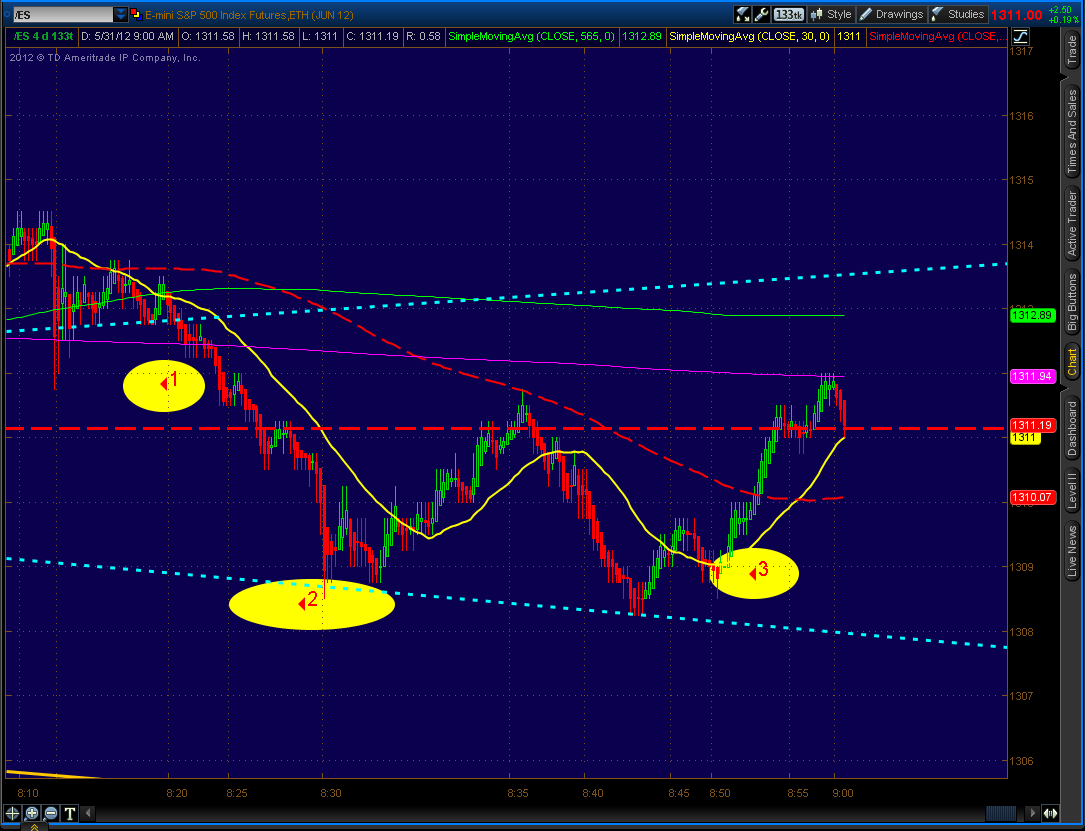Click the 8:30 time axis label
This screenshot has height=831, width=1085.
pos(331,793)
